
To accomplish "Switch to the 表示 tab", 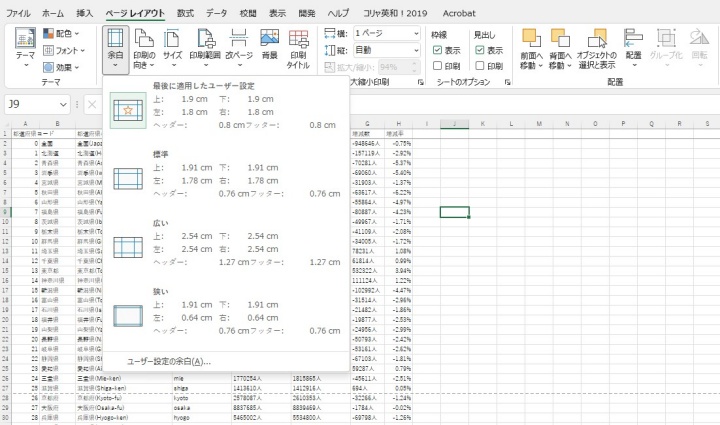I will 277,13.
